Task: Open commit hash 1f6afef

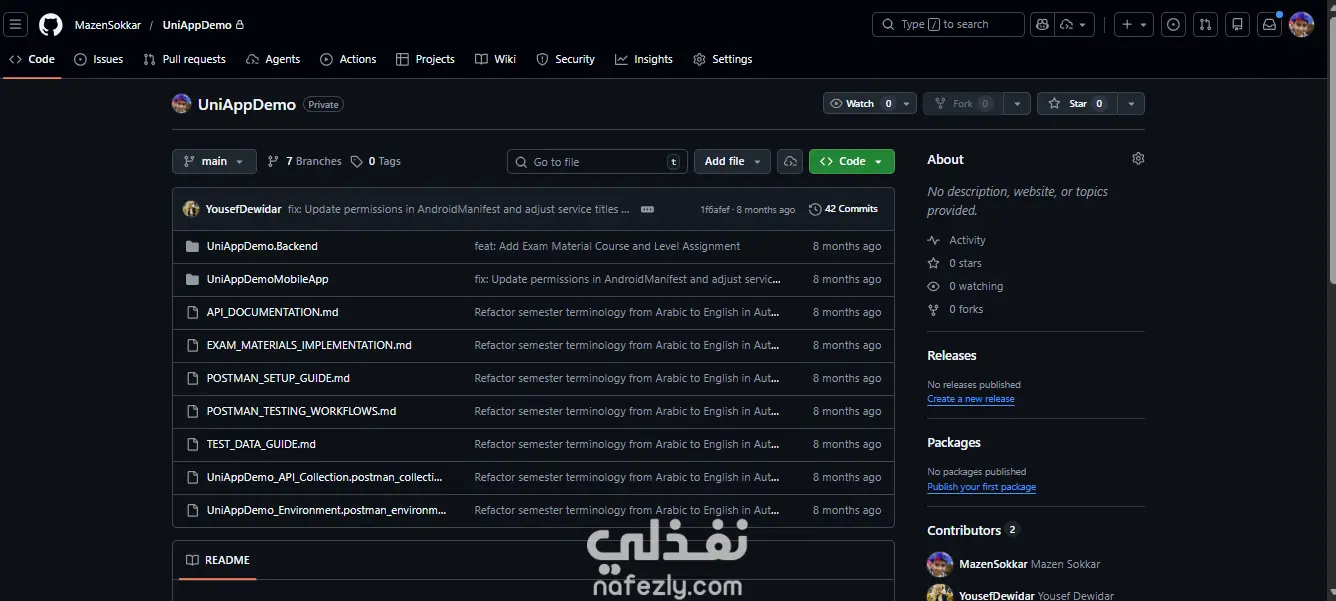Action: point(715,210)
